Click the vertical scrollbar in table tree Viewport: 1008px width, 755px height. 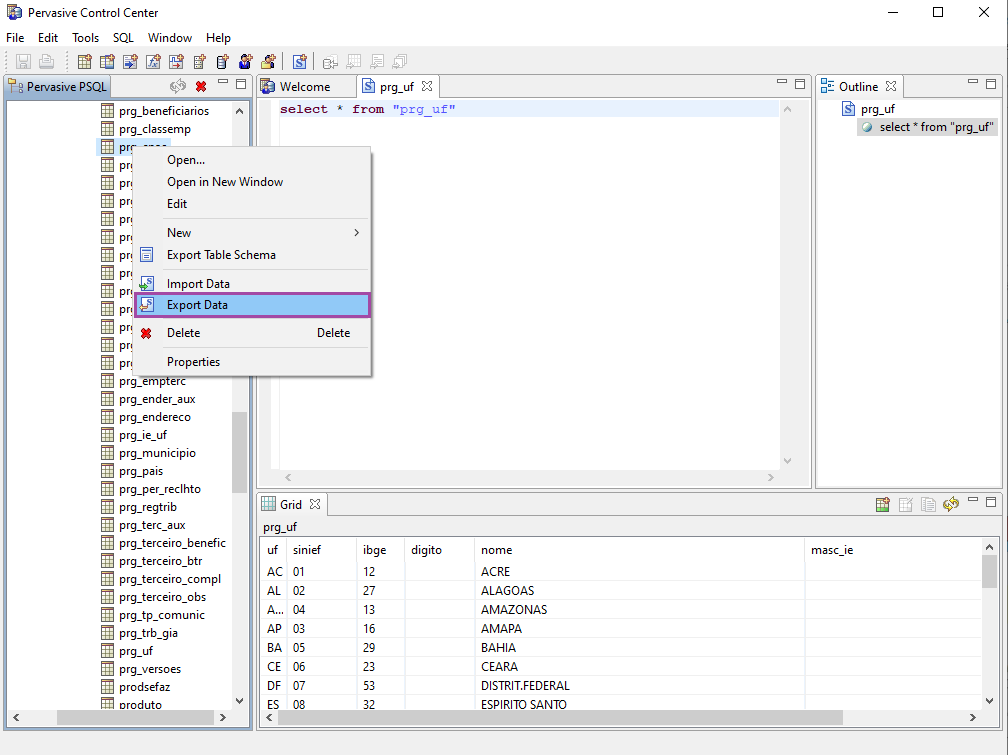[239, 450]
